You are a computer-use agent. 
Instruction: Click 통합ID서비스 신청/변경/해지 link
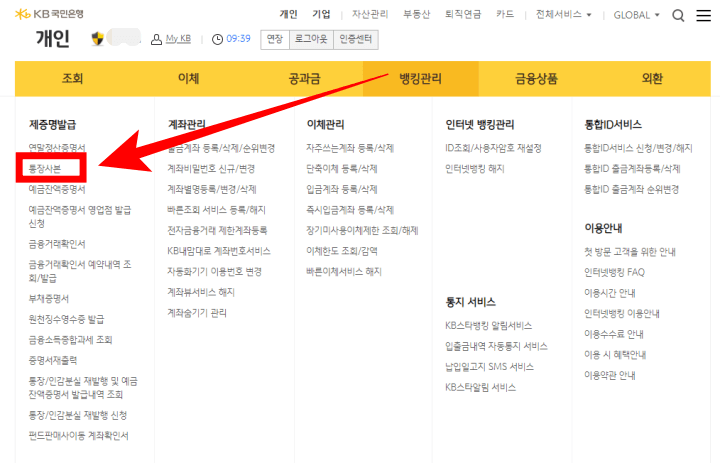pyautogui.click(x=638, y=148)
